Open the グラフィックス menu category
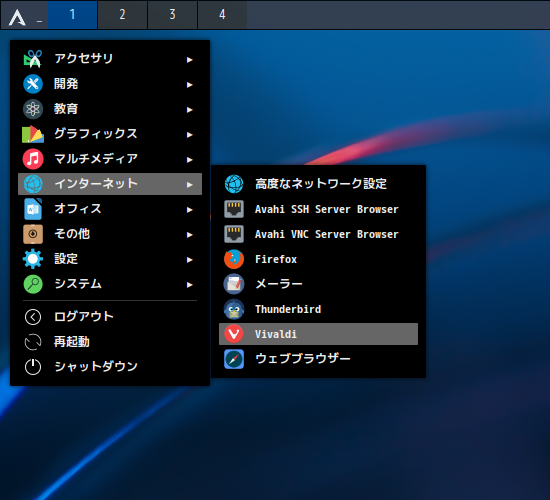Image resolution: width=550 pixels, height=500 pixels. 110,134
